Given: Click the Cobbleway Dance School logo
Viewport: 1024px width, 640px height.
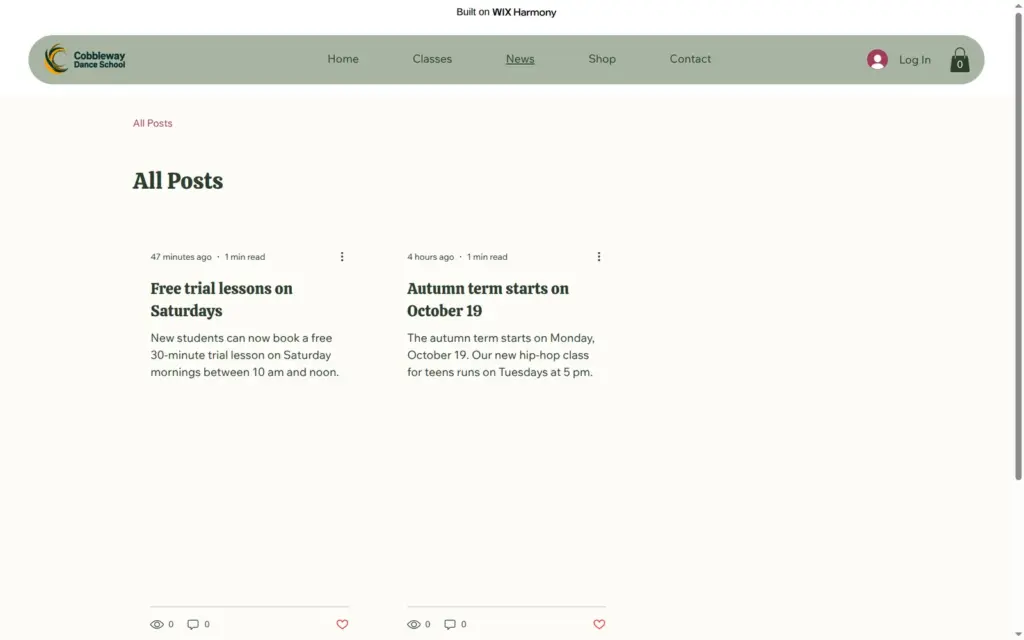Looking at the screenshot, I should tap(84, 59).
